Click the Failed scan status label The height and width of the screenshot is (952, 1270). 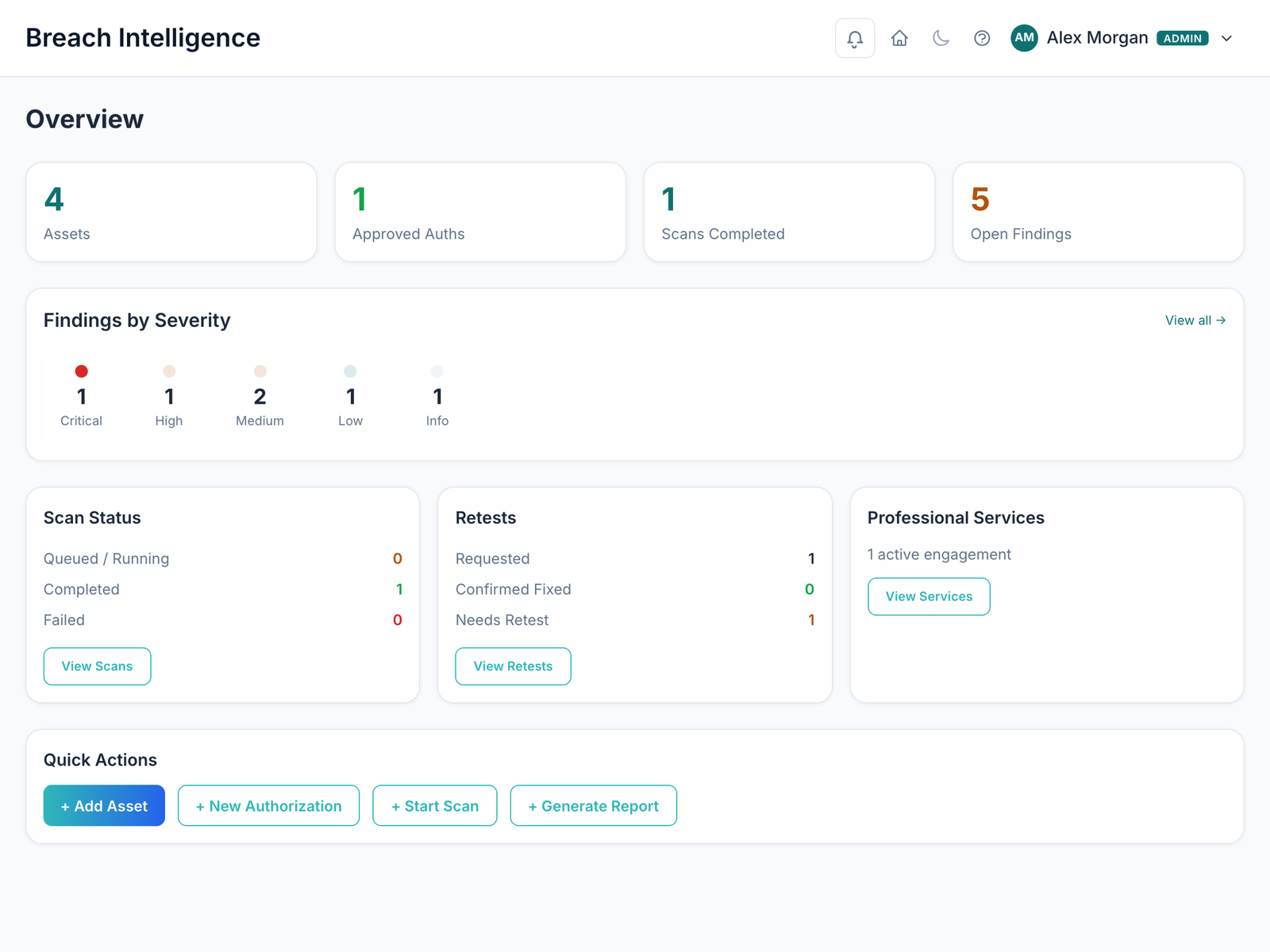pos(64,620)
